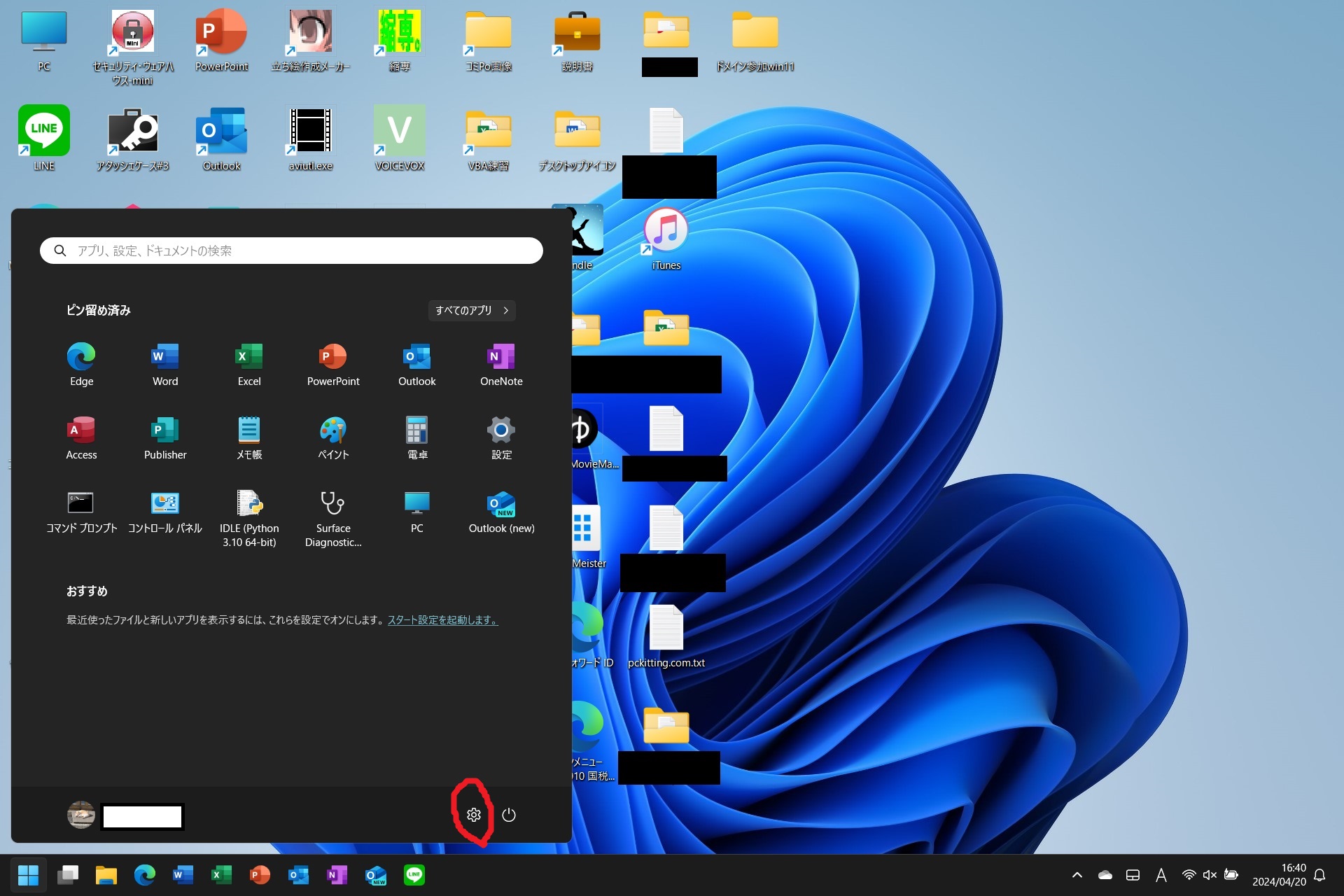1344x896 pixels.
Task: Launch Publisher in the Start menu
Action: pyautogui.click(x=165, y=437)
